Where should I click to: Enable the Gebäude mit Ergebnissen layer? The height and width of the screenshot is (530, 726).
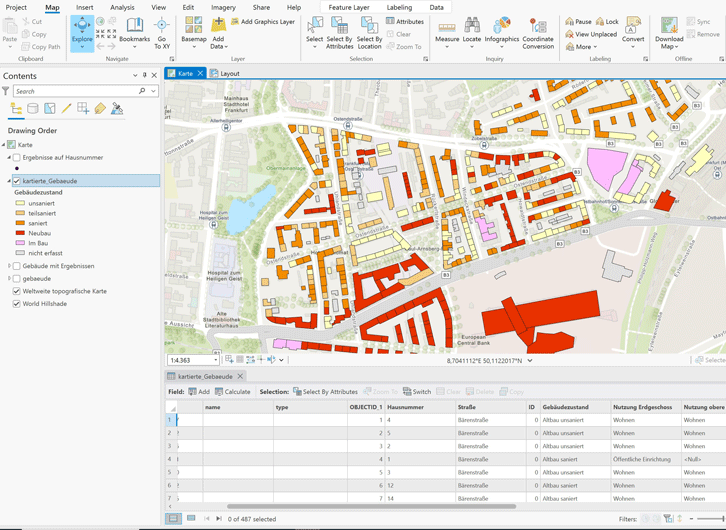click(x=17, y=266)
